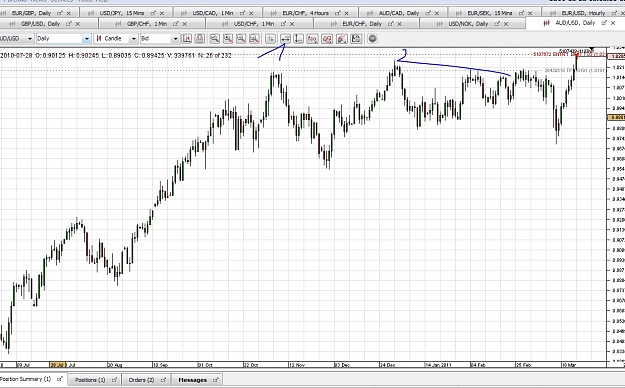
Task: Detach the GBP/CHF, 1 Min chart tab
Action: coord(175,24)
